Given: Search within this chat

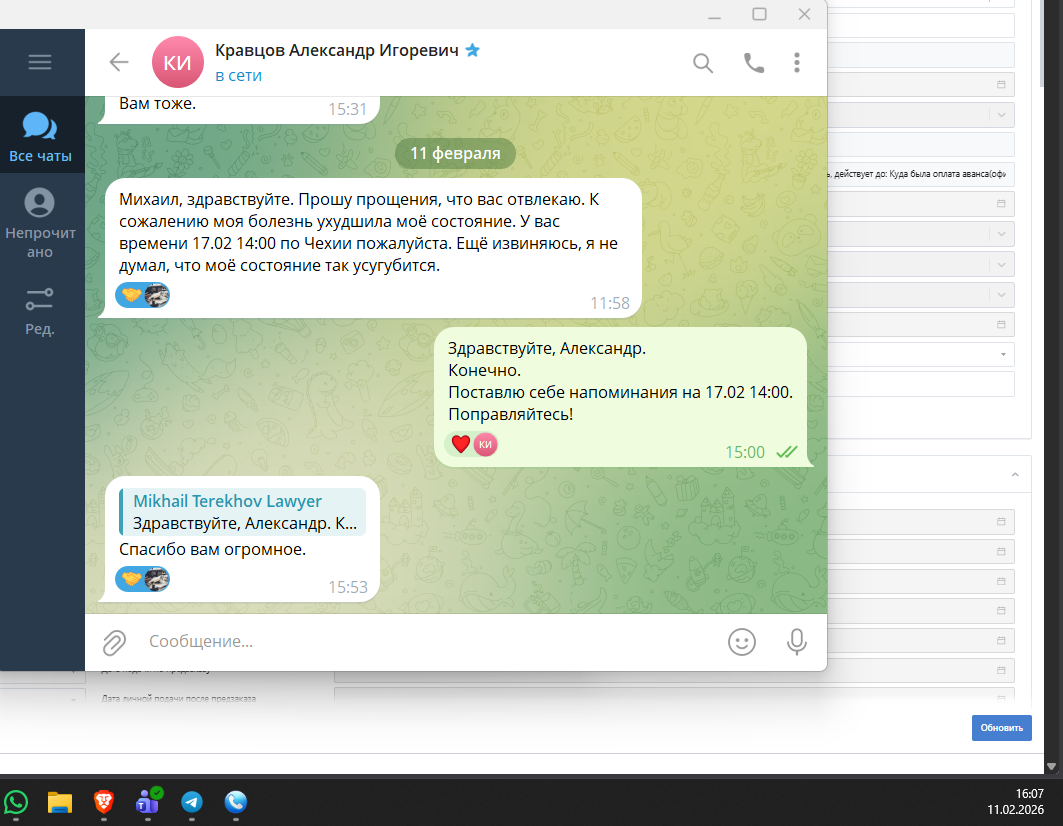Looking at the screenshot, I should 703,63.
